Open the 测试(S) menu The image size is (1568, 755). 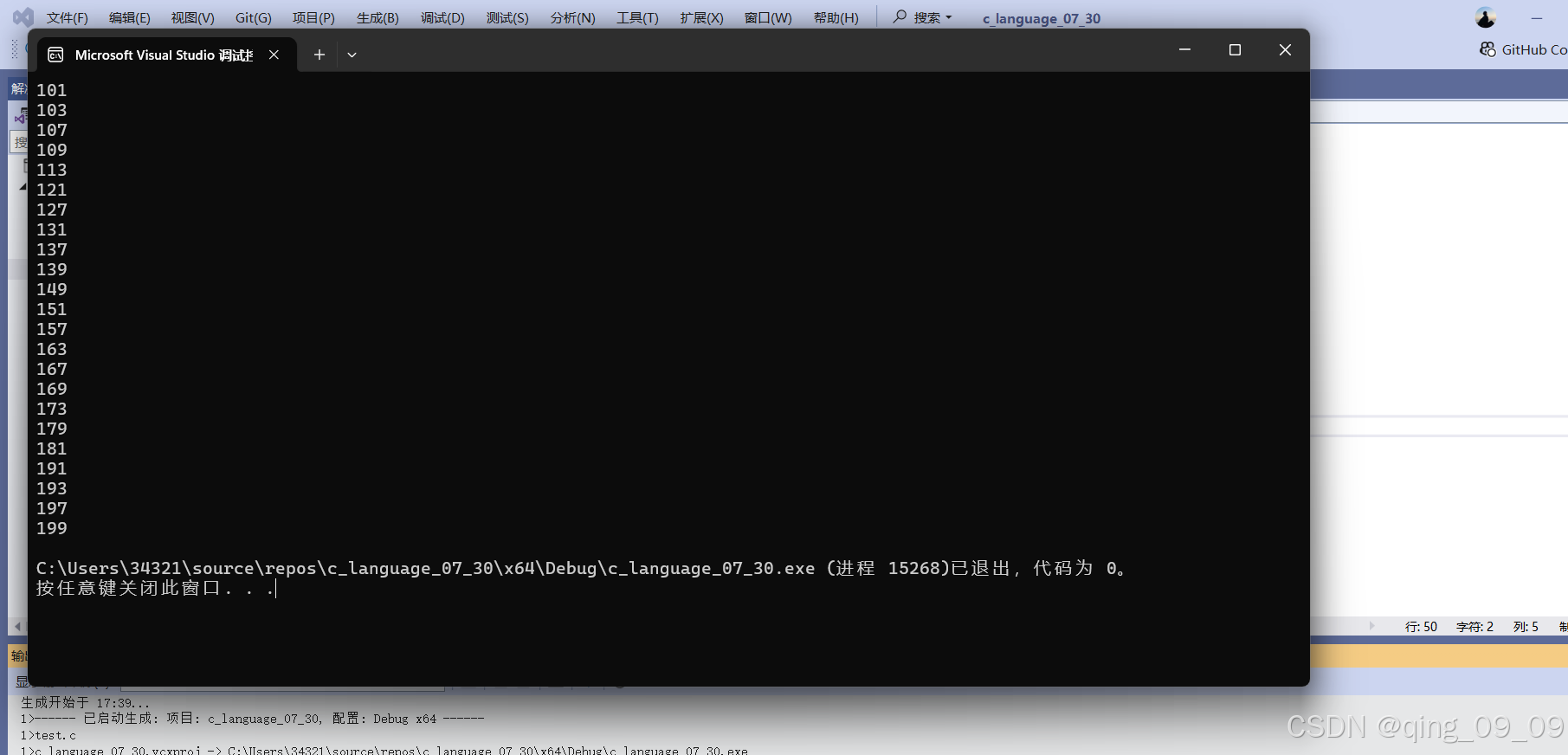pyautogui.click(x=507, y=18)
